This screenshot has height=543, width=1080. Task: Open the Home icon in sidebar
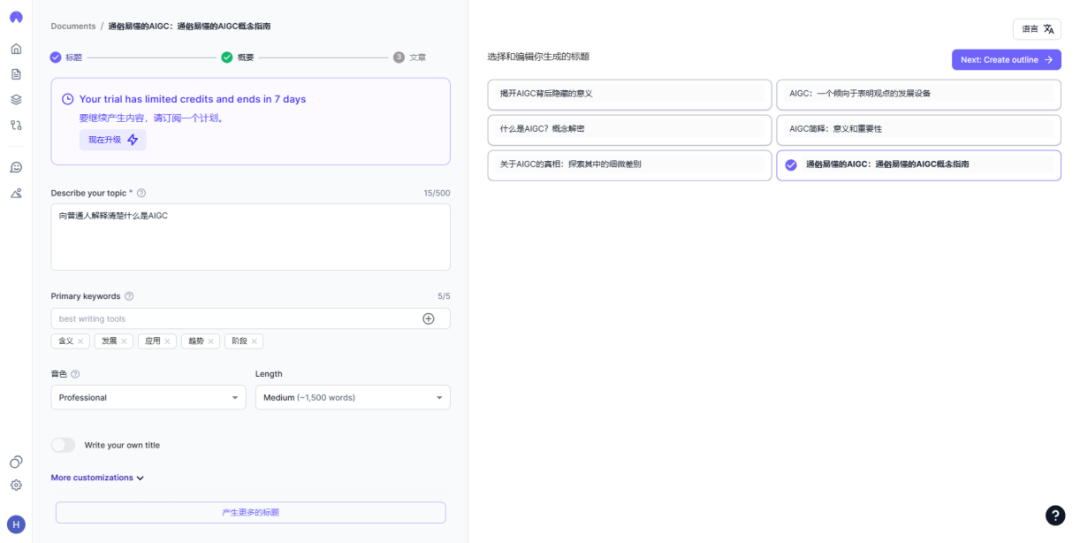pos(16,48)
